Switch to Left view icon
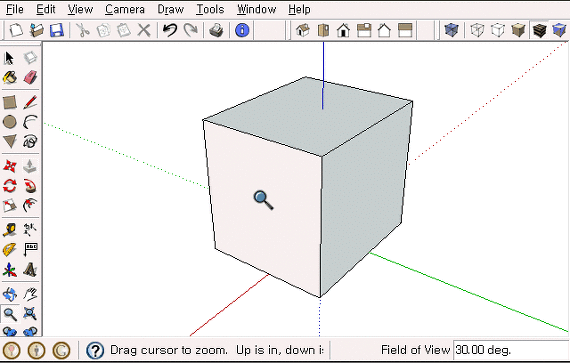 (x=405, y=30)
